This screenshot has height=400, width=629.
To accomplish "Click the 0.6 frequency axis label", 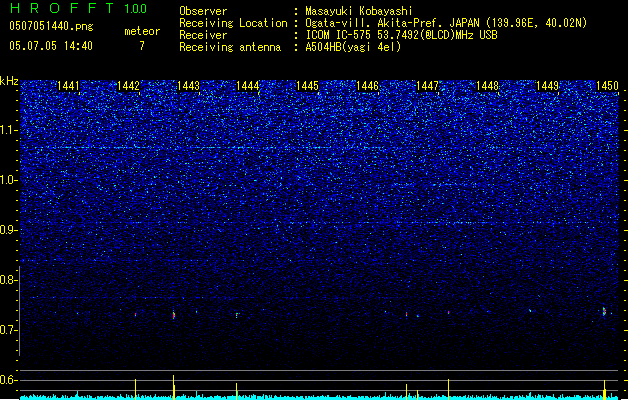I will pyautogui.click(x=8, y=380).
